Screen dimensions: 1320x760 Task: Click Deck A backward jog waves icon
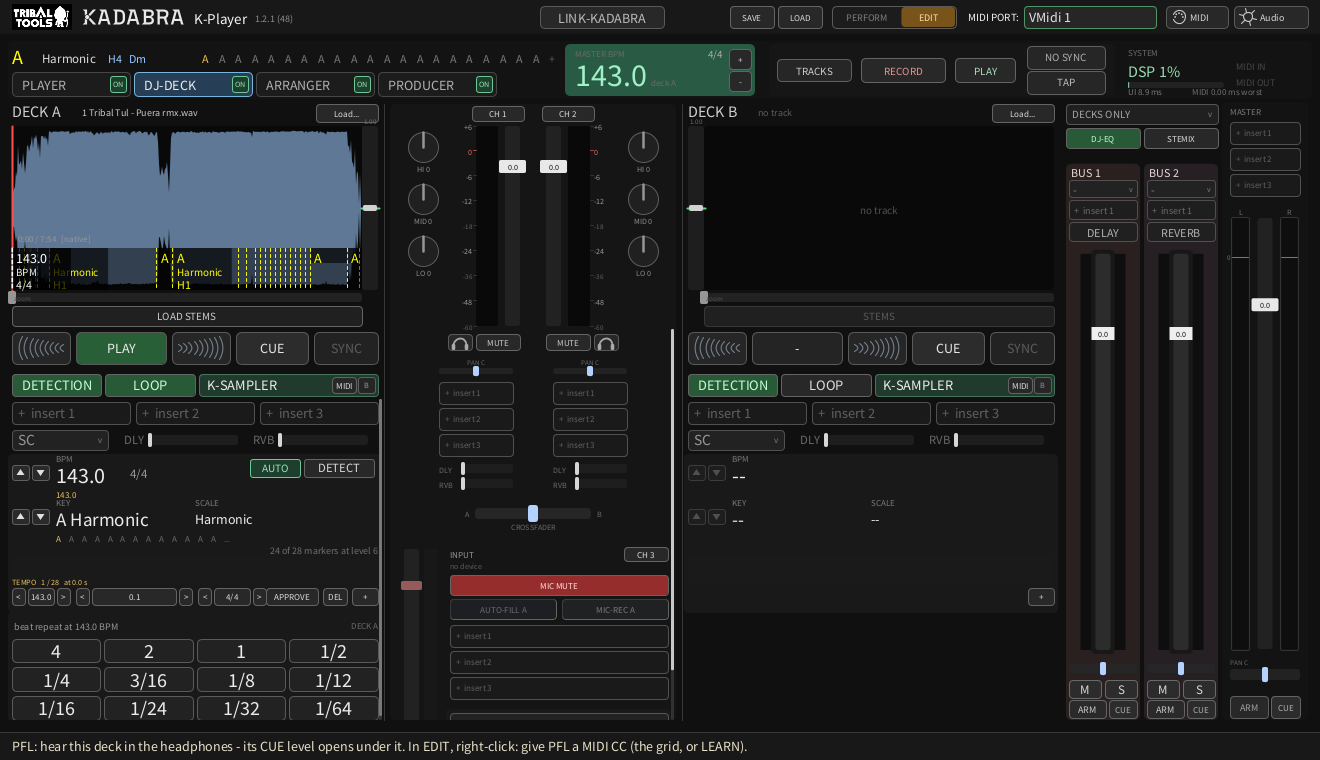(41, 348)
